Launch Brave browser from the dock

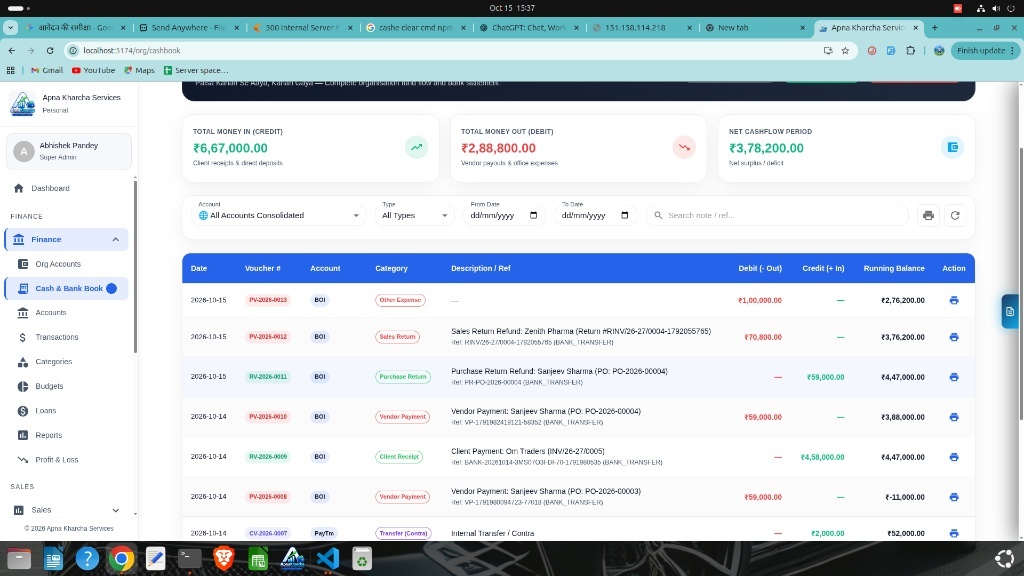224,558
